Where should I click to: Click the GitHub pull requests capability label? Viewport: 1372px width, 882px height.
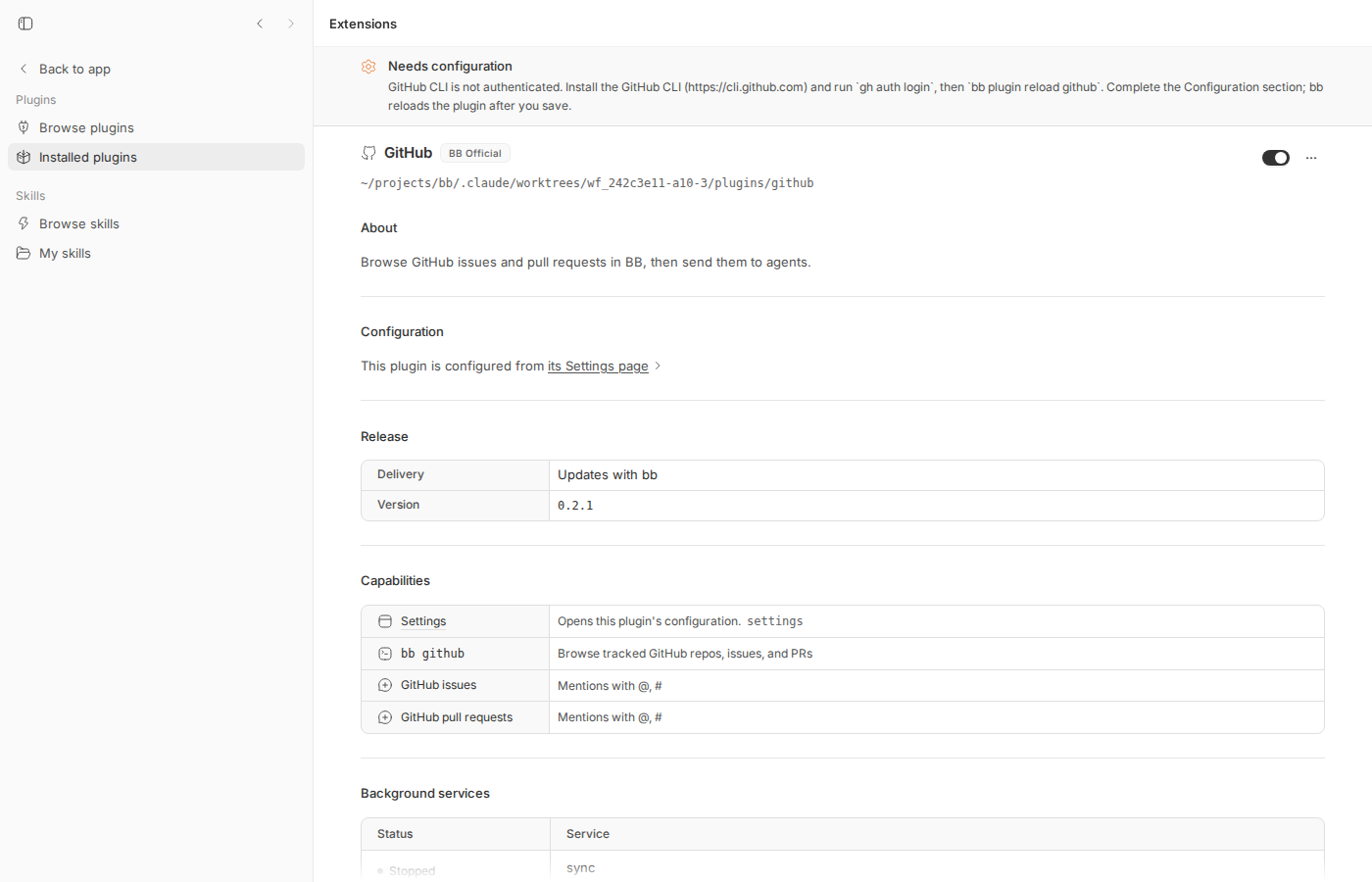[x=457, y=717]
